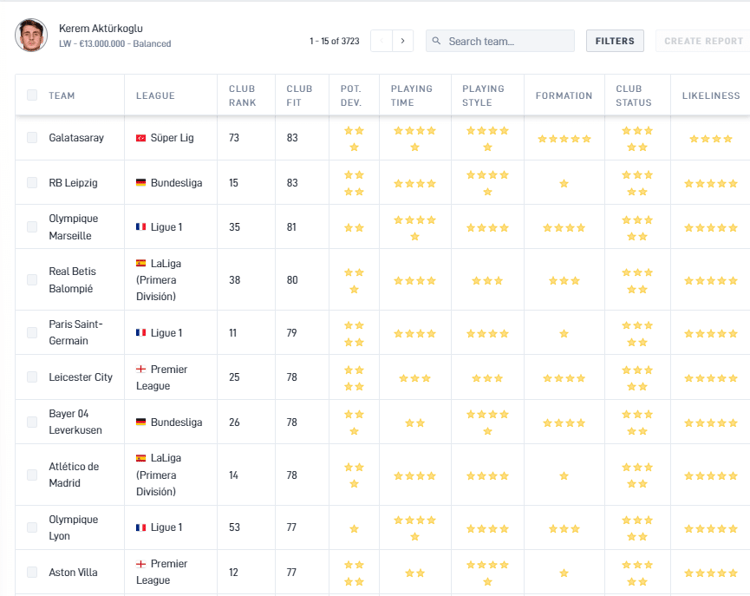750x596 pixels.
Task: Click Spanish flag in Real Betis row
Action: tap(141, 263)
